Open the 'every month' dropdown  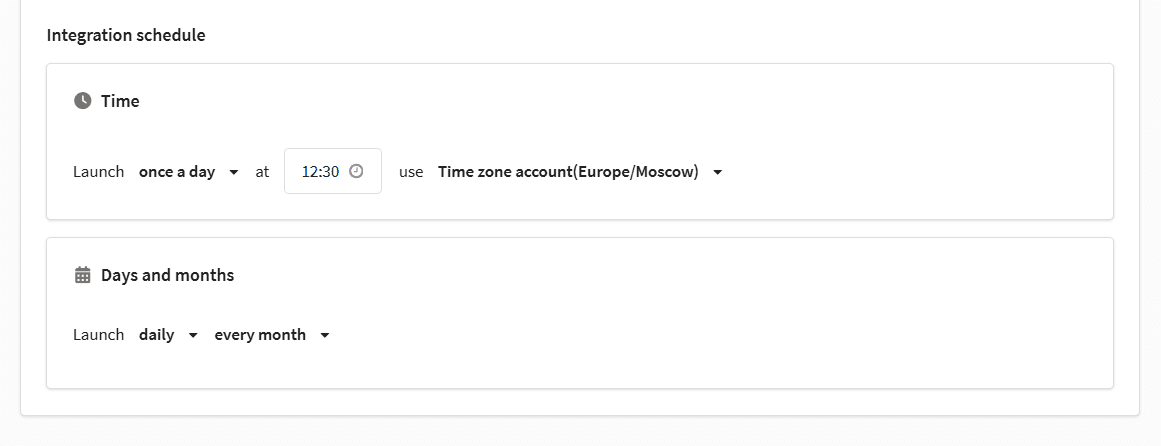click(272, 335)
